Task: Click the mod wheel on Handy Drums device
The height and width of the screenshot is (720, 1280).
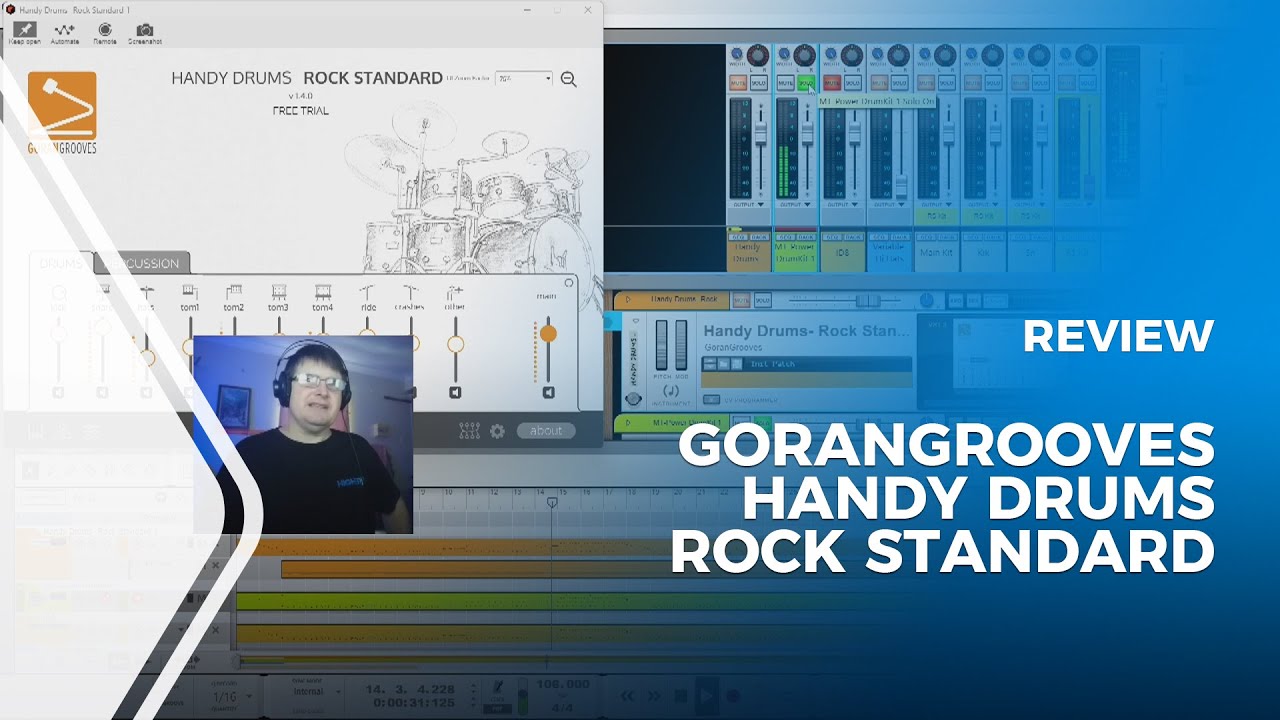Action: click(x=682, y=345)
